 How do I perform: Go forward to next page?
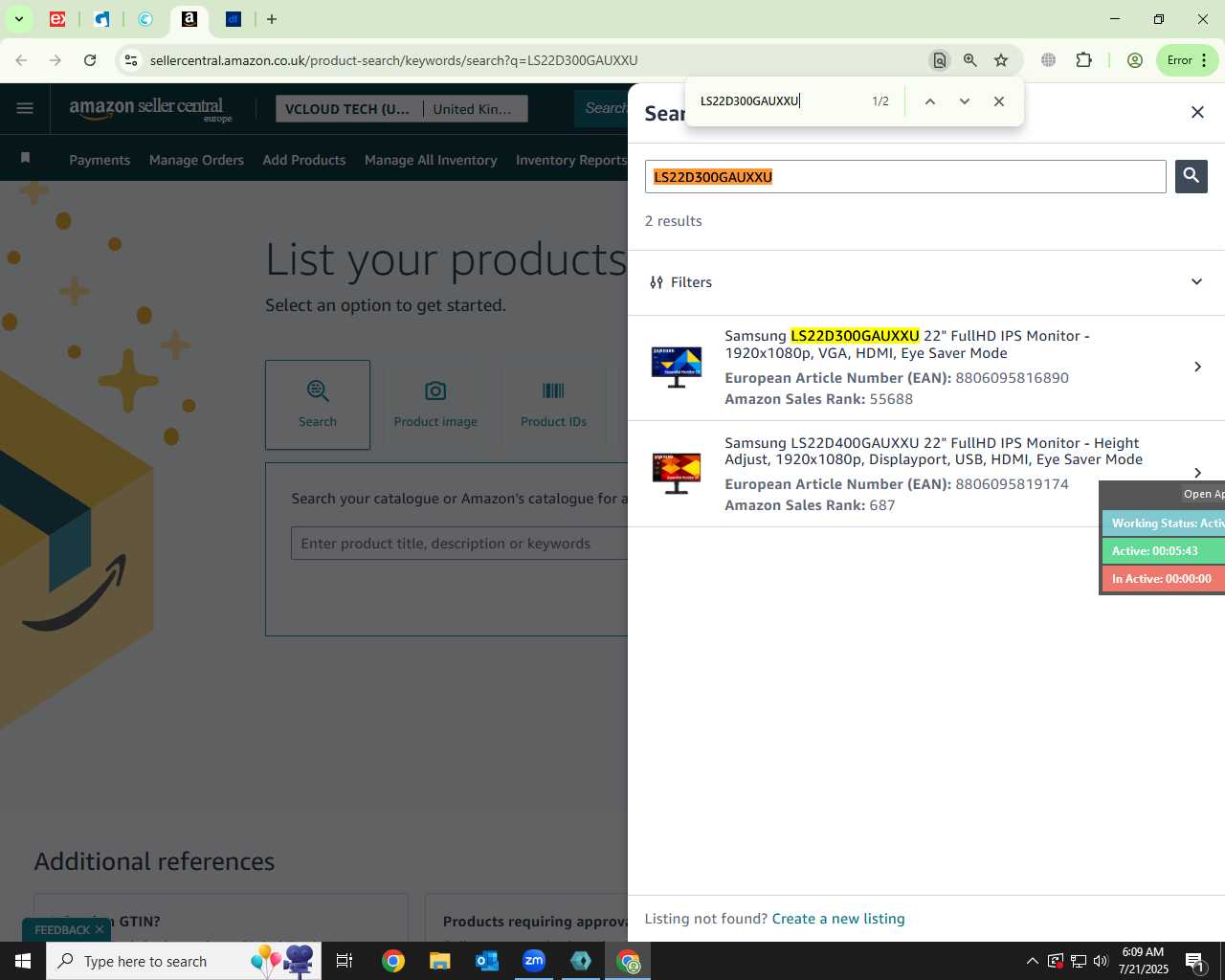tap(56, 60)
